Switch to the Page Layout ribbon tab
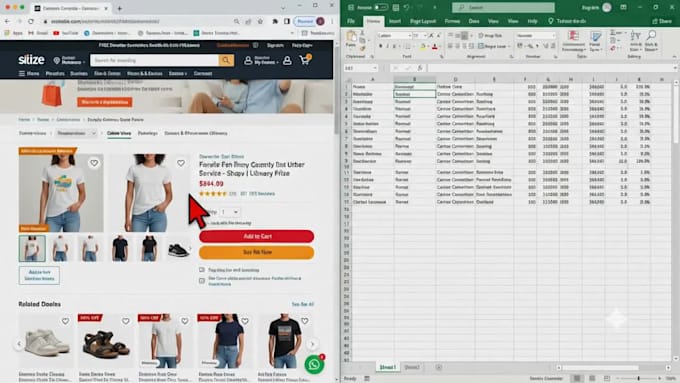The width and height of the screenshot is (680, 383). click(x=422, y=21)
